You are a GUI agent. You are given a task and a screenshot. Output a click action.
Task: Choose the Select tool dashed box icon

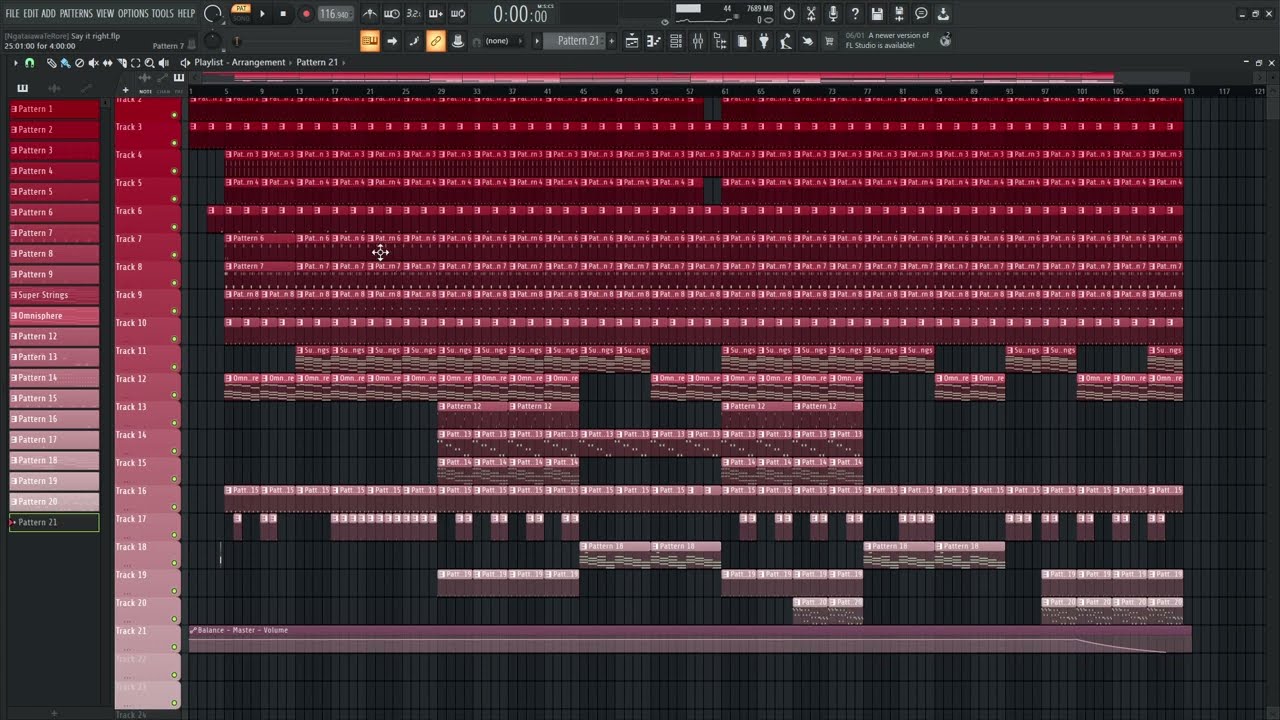tap(135, 62)
